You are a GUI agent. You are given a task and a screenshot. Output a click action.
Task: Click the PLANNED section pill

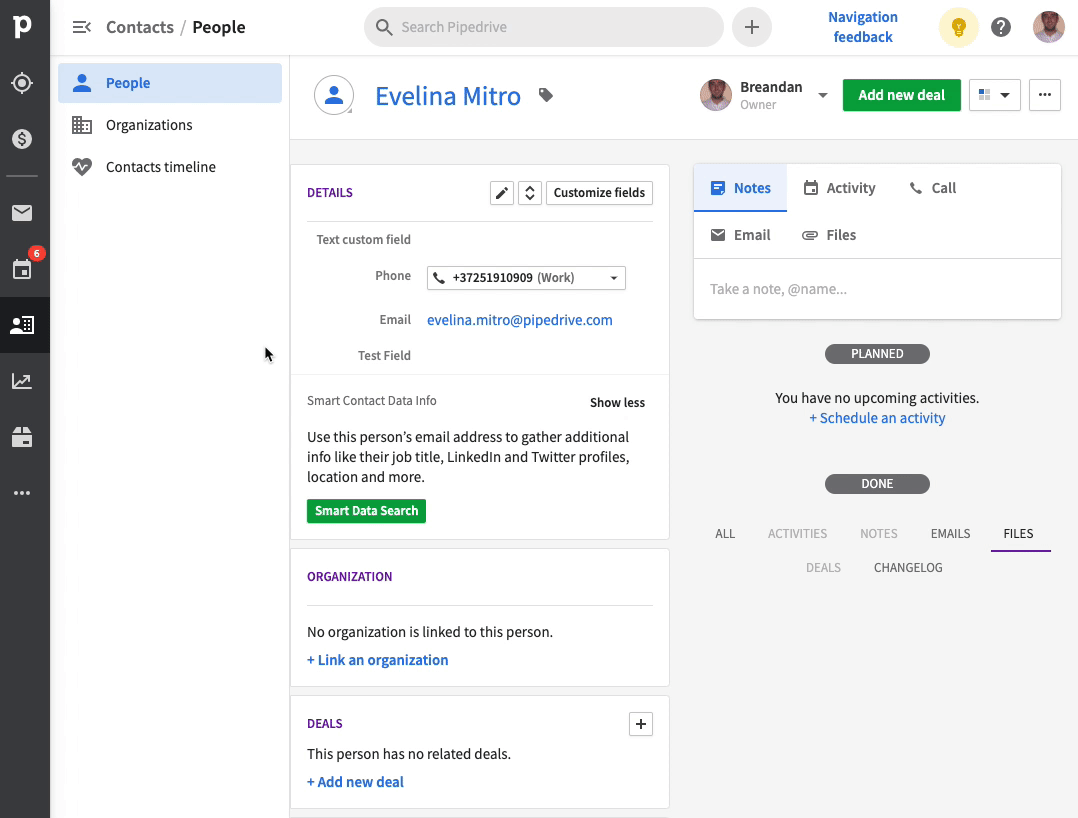click(x=877, y=354)
